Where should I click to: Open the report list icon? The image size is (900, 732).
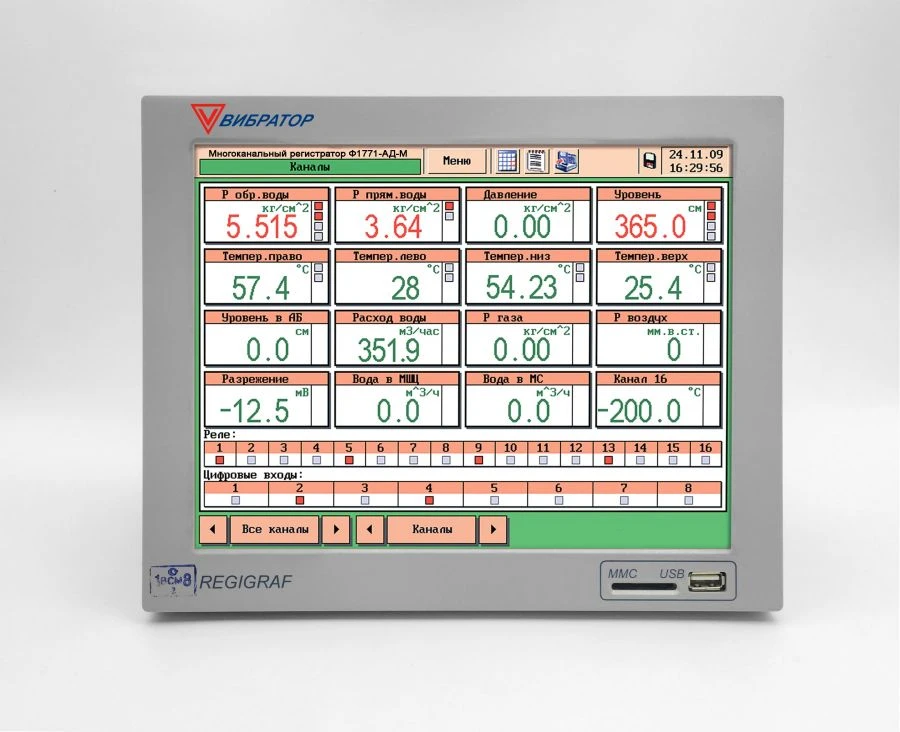[537, 160]
